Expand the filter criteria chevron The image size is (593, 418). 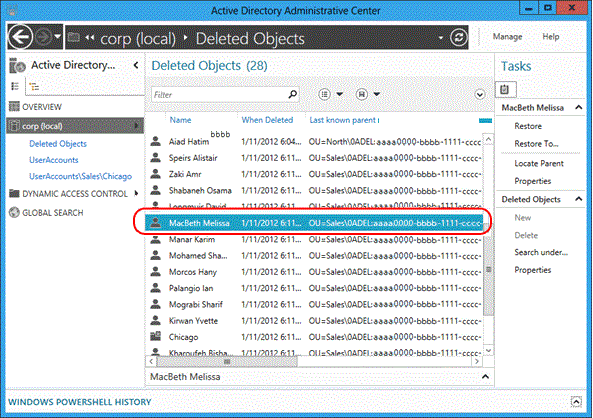pos(480,94)
